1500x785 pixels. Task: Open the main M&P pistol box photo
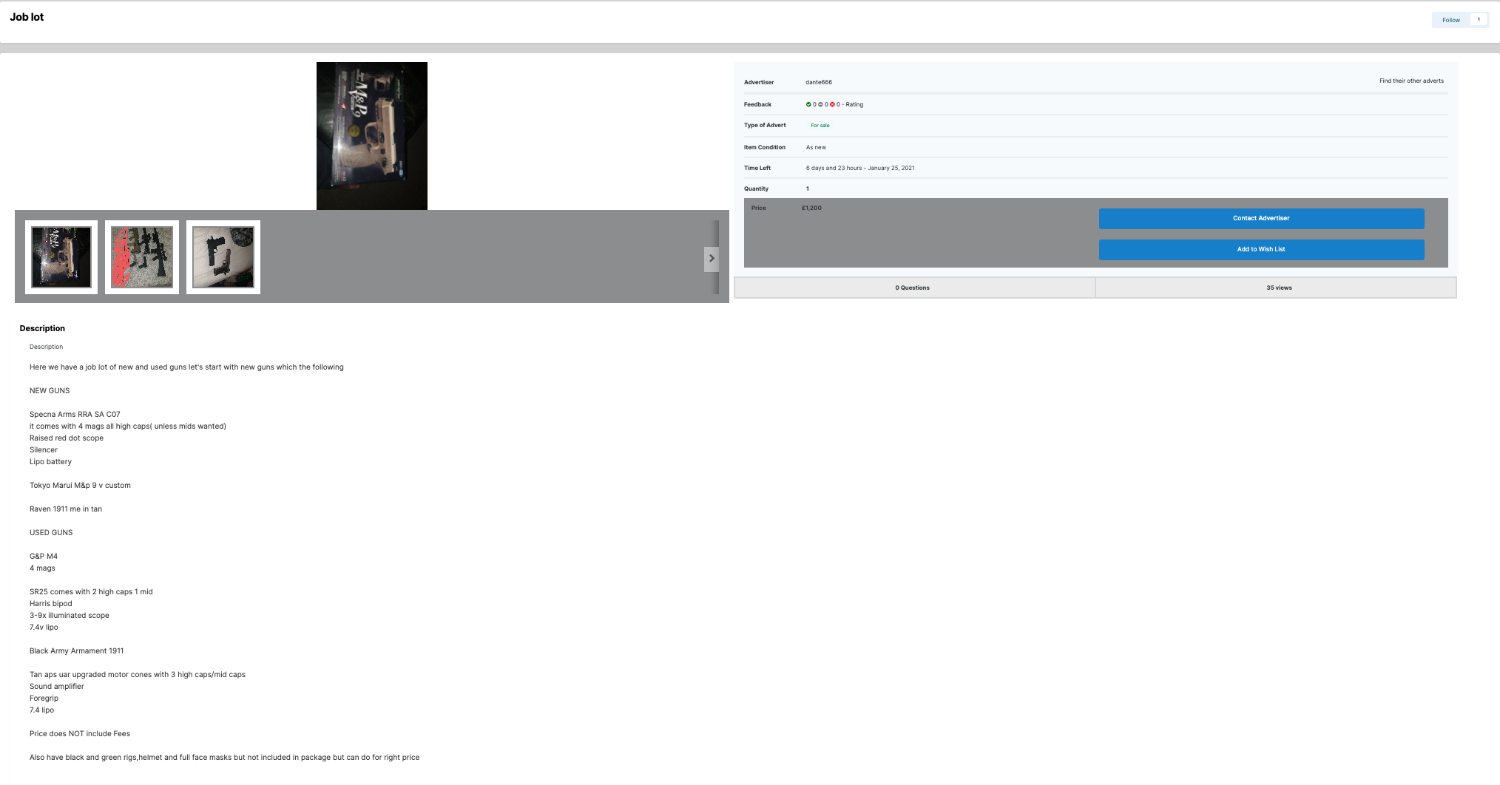pos(371,136)
